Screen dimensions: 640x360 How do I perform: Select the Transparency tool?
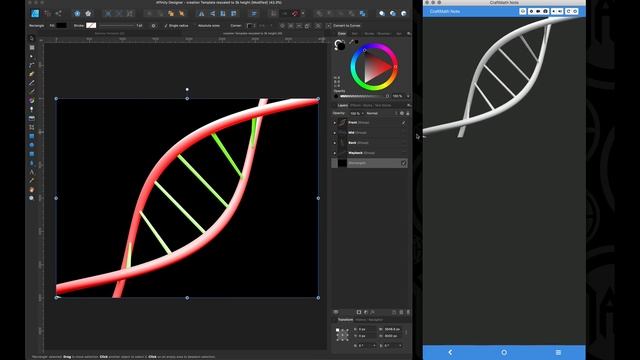[31, 109]
